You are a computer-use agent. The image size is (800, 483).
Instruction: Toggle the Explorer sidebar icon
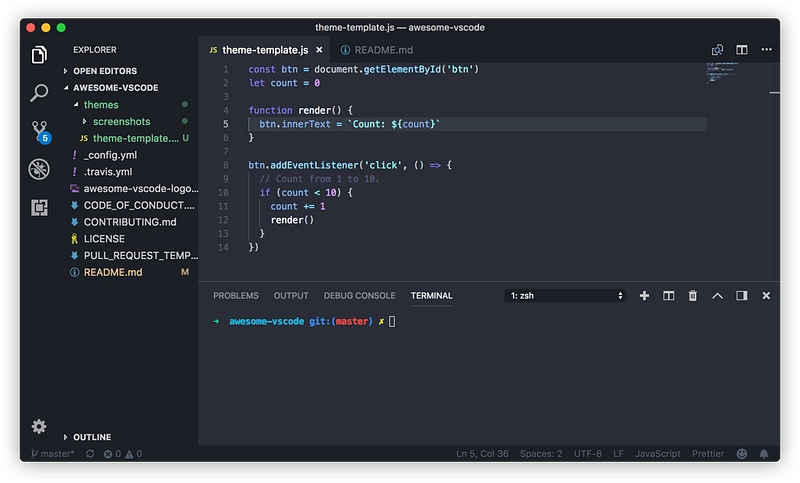coord(39,55)
